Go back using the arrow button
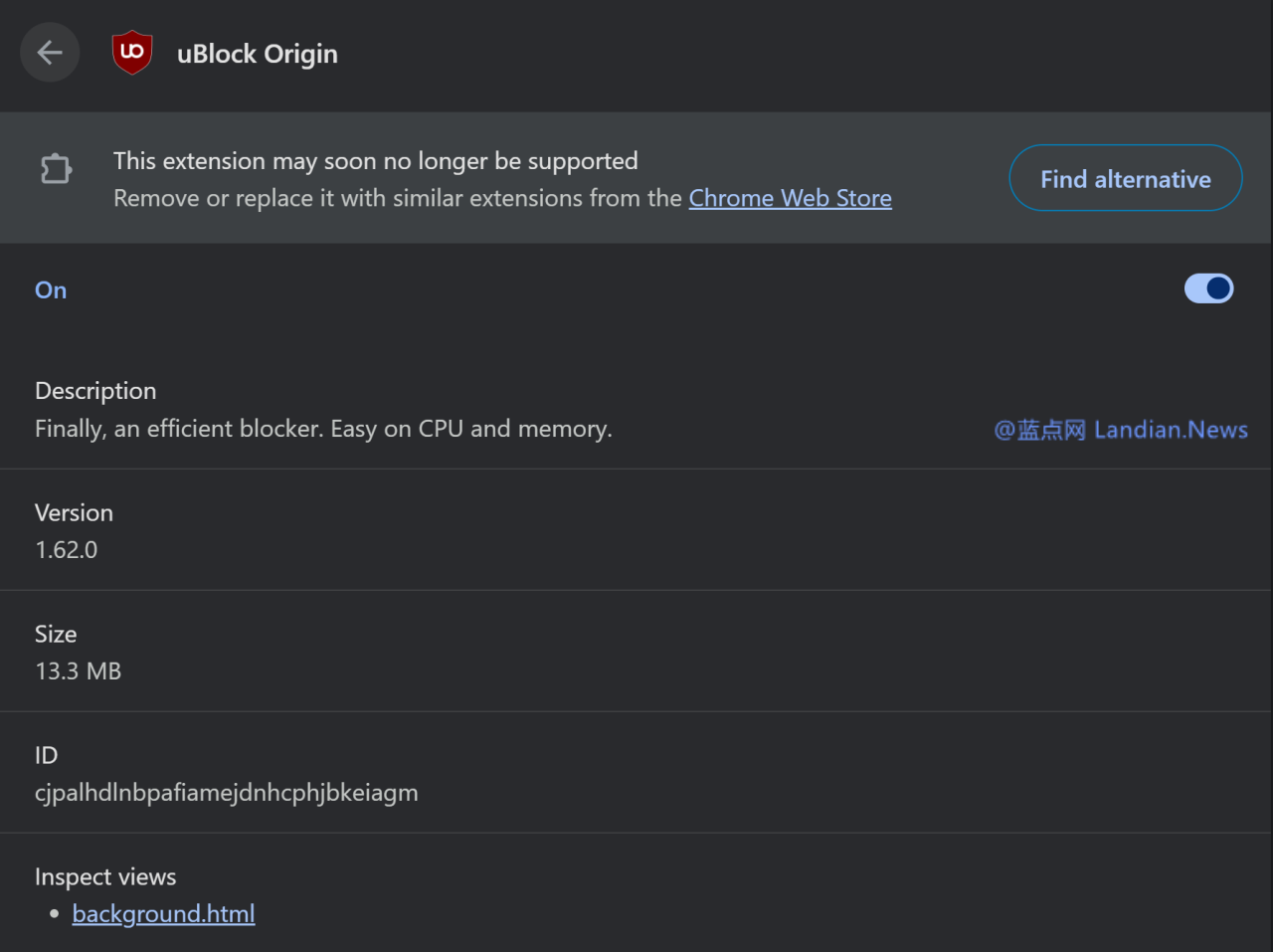Screen dimensions: 1273x952 coord(50,53)
